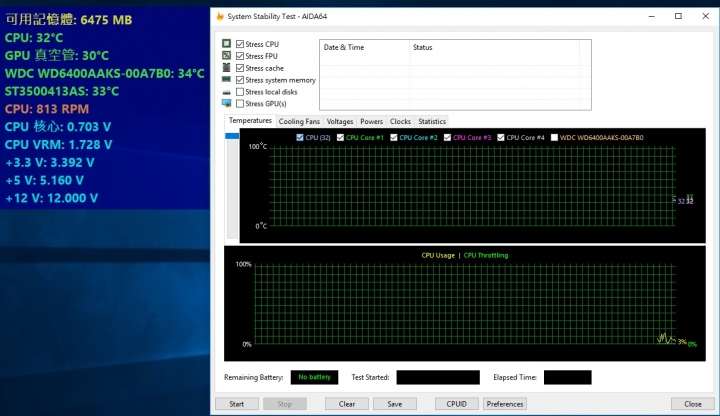
Task: Click the +5 V: 5.160 V readout
Action: point(45,180)
